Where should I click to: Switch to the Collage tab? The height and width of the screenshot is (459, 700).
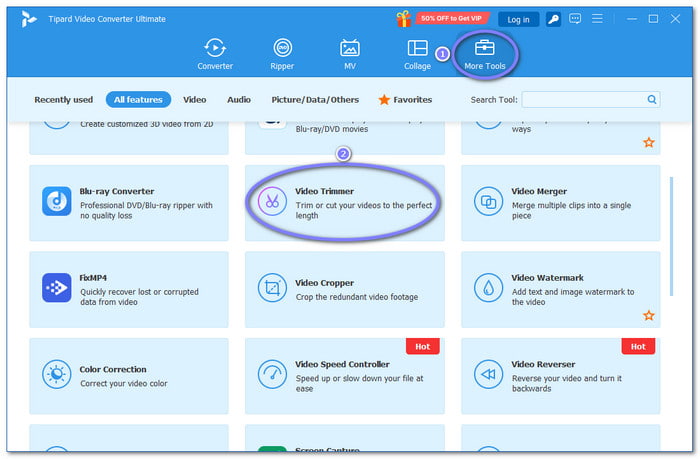coord(417,54)
